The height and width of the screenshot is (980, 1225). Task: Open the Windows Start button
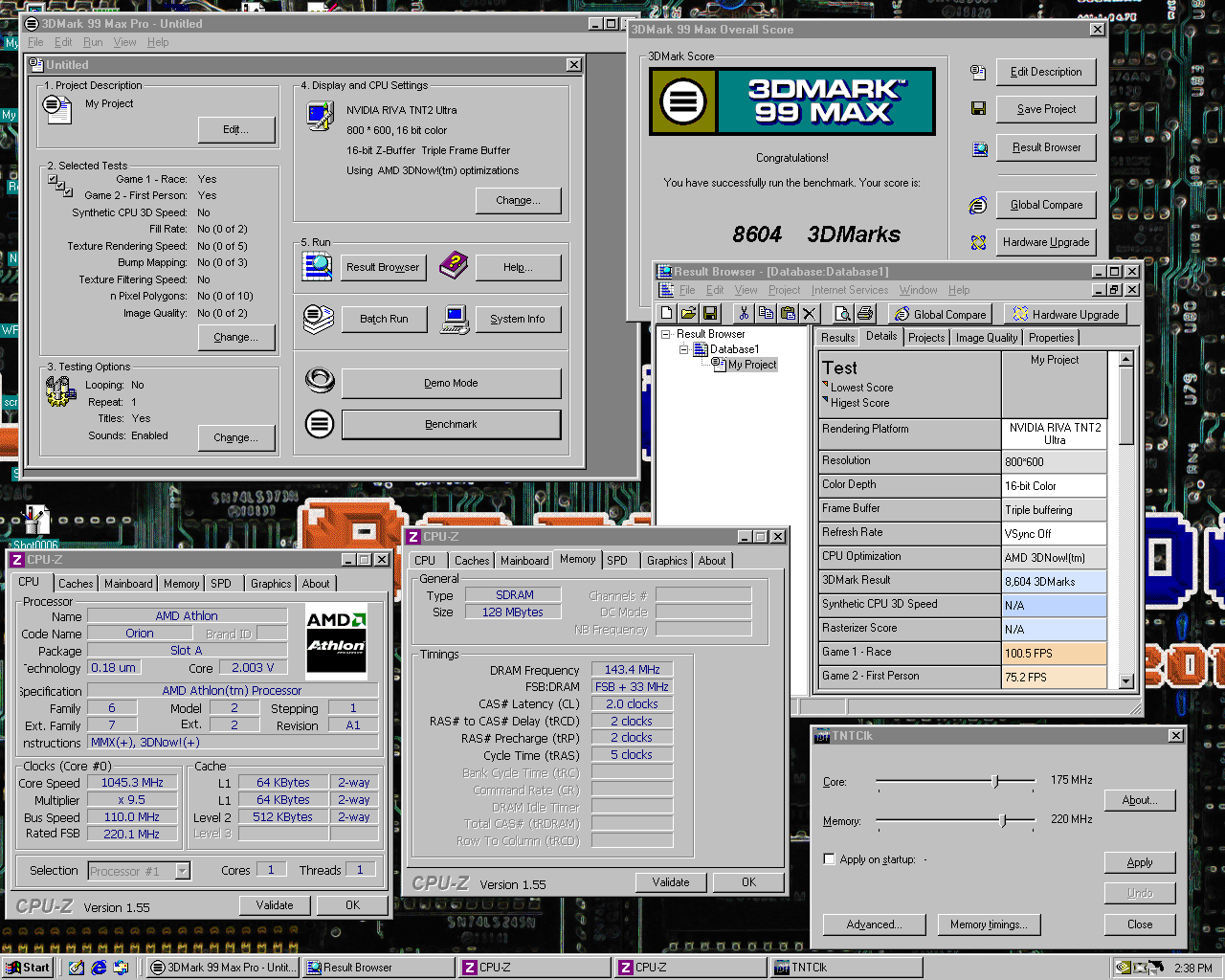tap(27, 968)
